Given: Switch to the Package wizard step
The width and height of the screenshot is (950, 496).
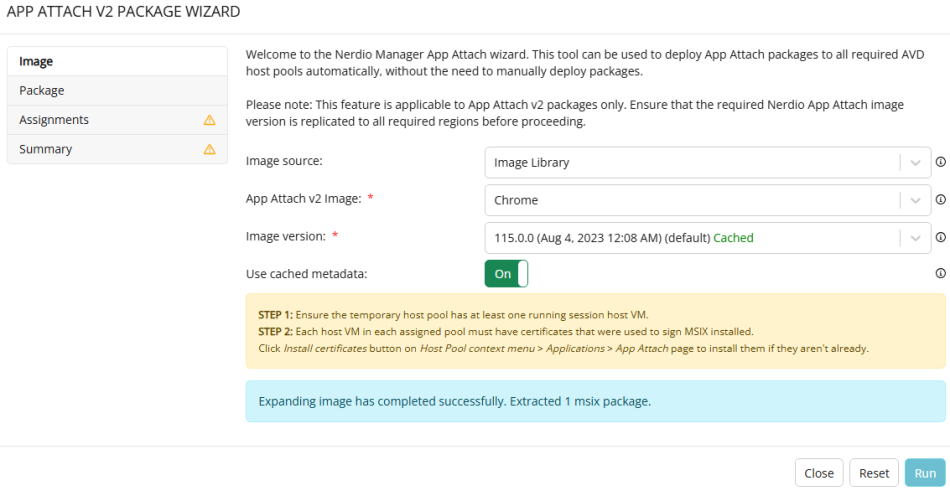Looking at the screenshot, I should [x=118, y=90].
